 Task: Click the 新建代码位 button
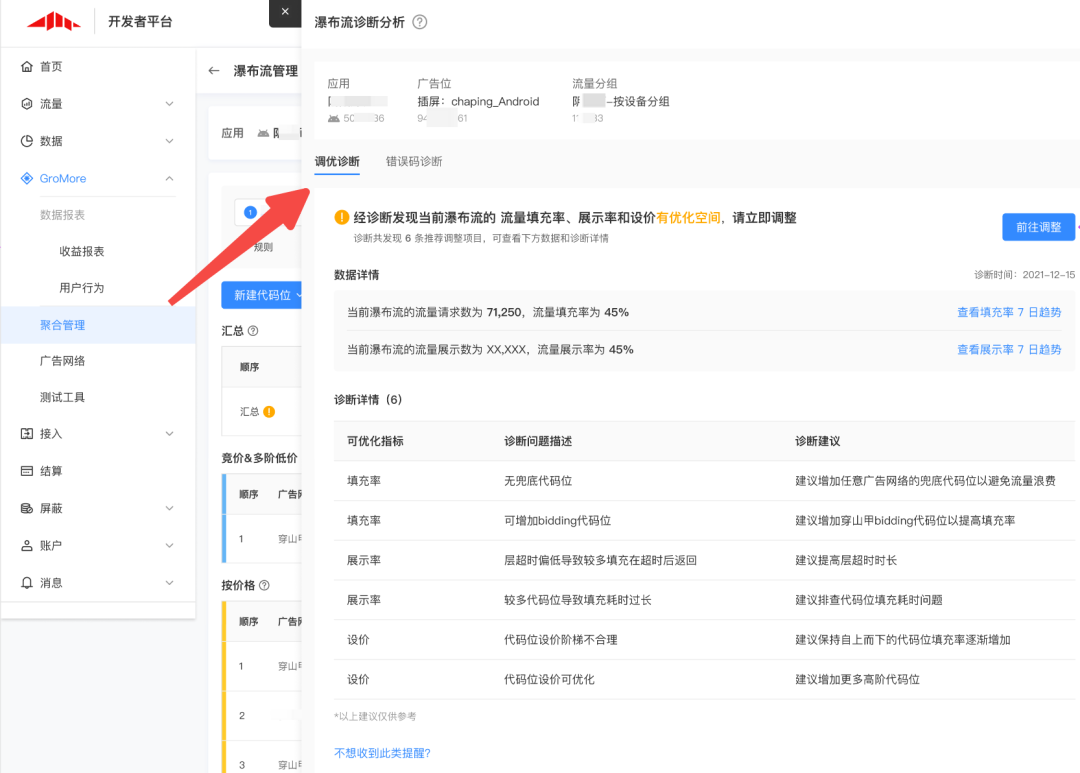point(262,296)
